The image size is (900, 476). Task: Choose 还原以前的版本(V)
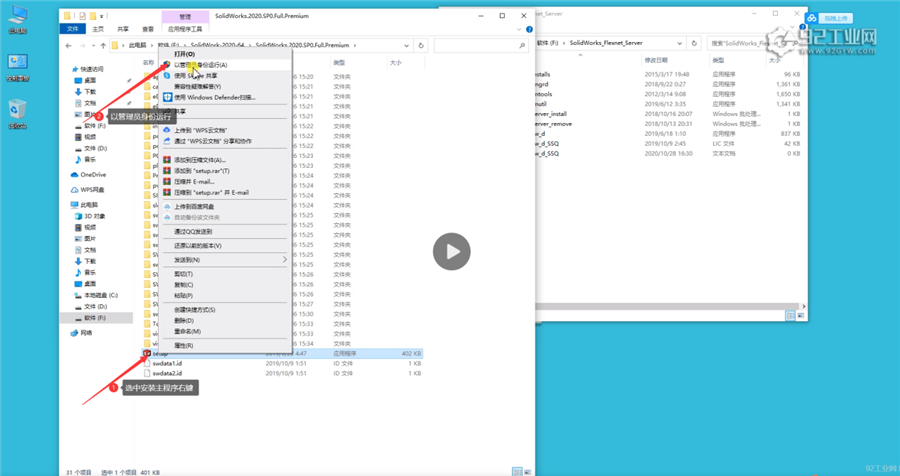[197, 246]
